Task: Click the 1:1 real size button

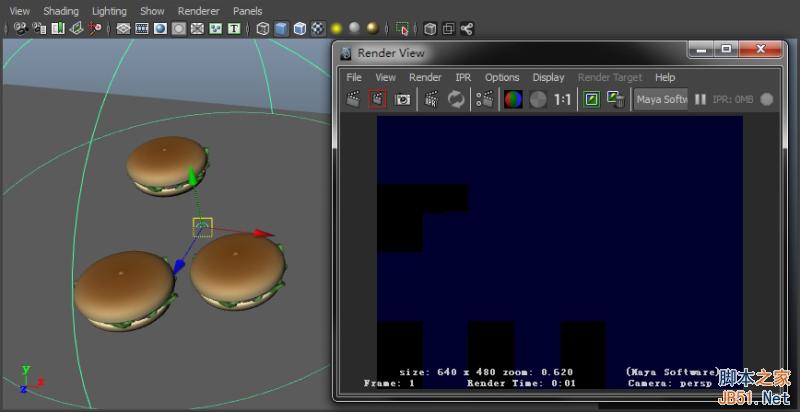Action: click(562, 99)
